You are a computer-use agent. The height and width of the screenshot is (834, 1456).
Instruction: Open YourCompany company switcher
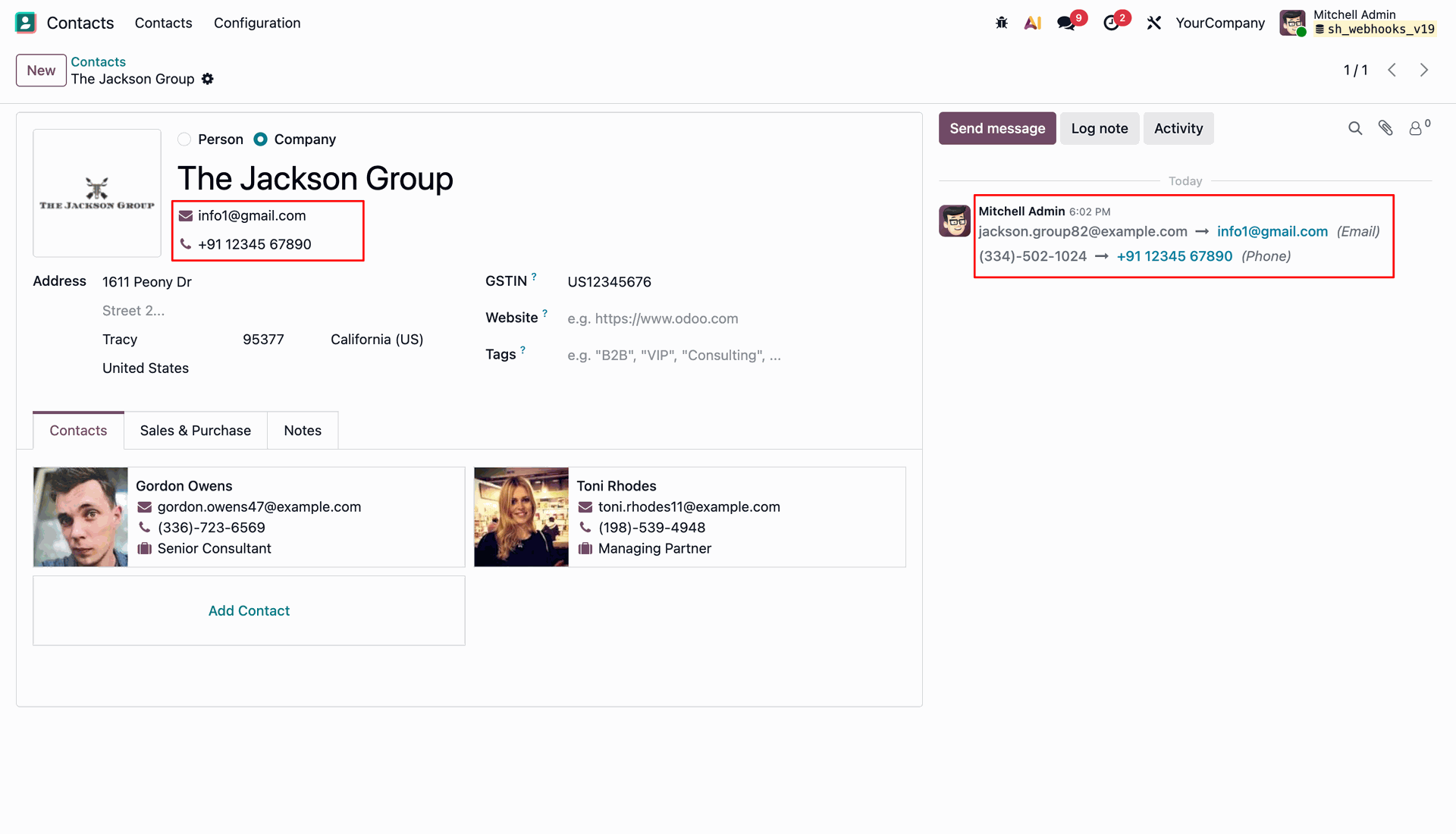(x=1220, y=23)
